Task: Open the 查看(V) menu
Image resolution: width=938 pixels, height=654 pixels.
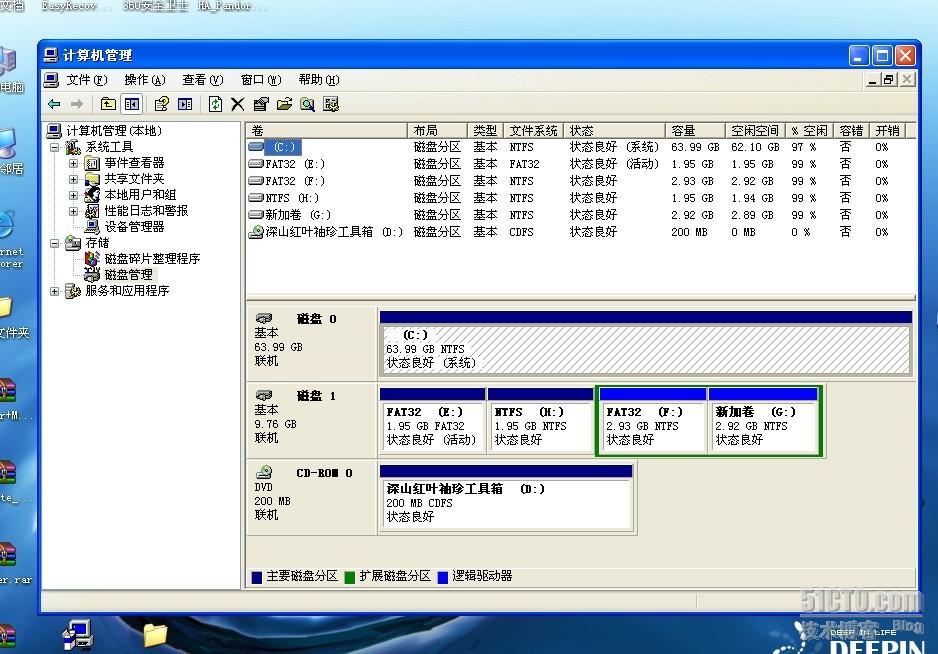Action: pos(203,80)
